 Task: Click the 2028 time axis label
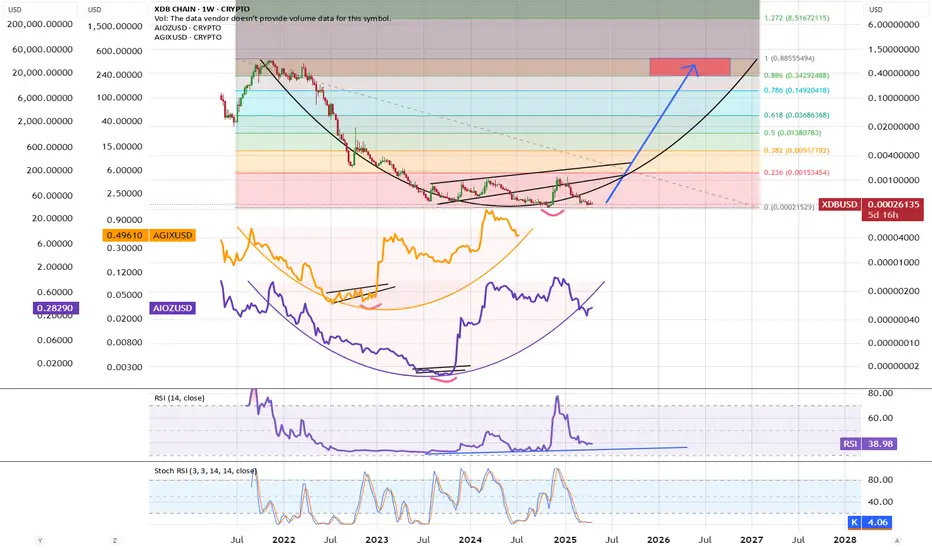[845, 540]
